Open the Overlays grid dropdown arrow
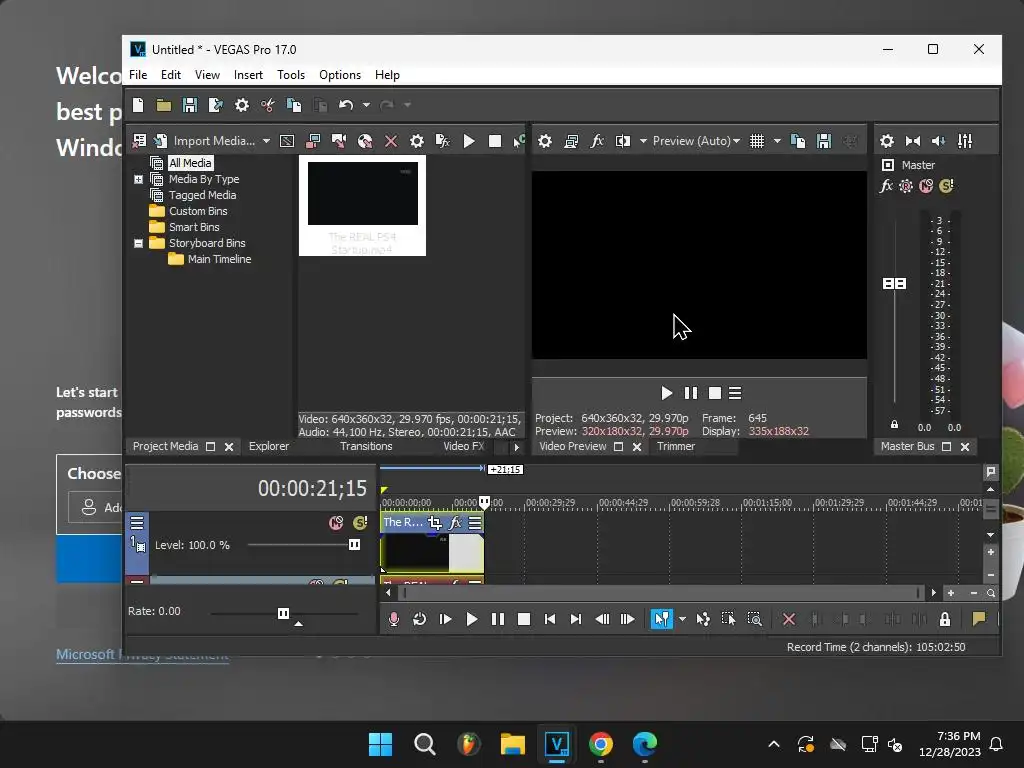Screen dimensions: 1024x768 point(777,141)
